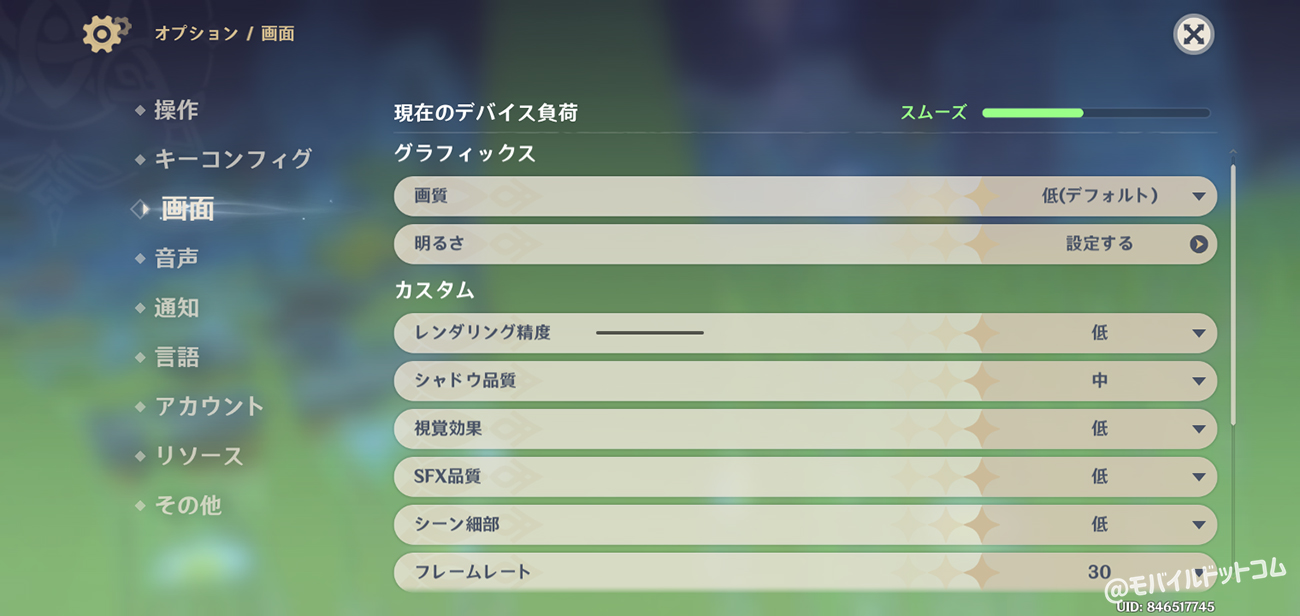Click the settings list vertical scrollbar
Screen dimensions: 1300x616
click(1233, 295)
